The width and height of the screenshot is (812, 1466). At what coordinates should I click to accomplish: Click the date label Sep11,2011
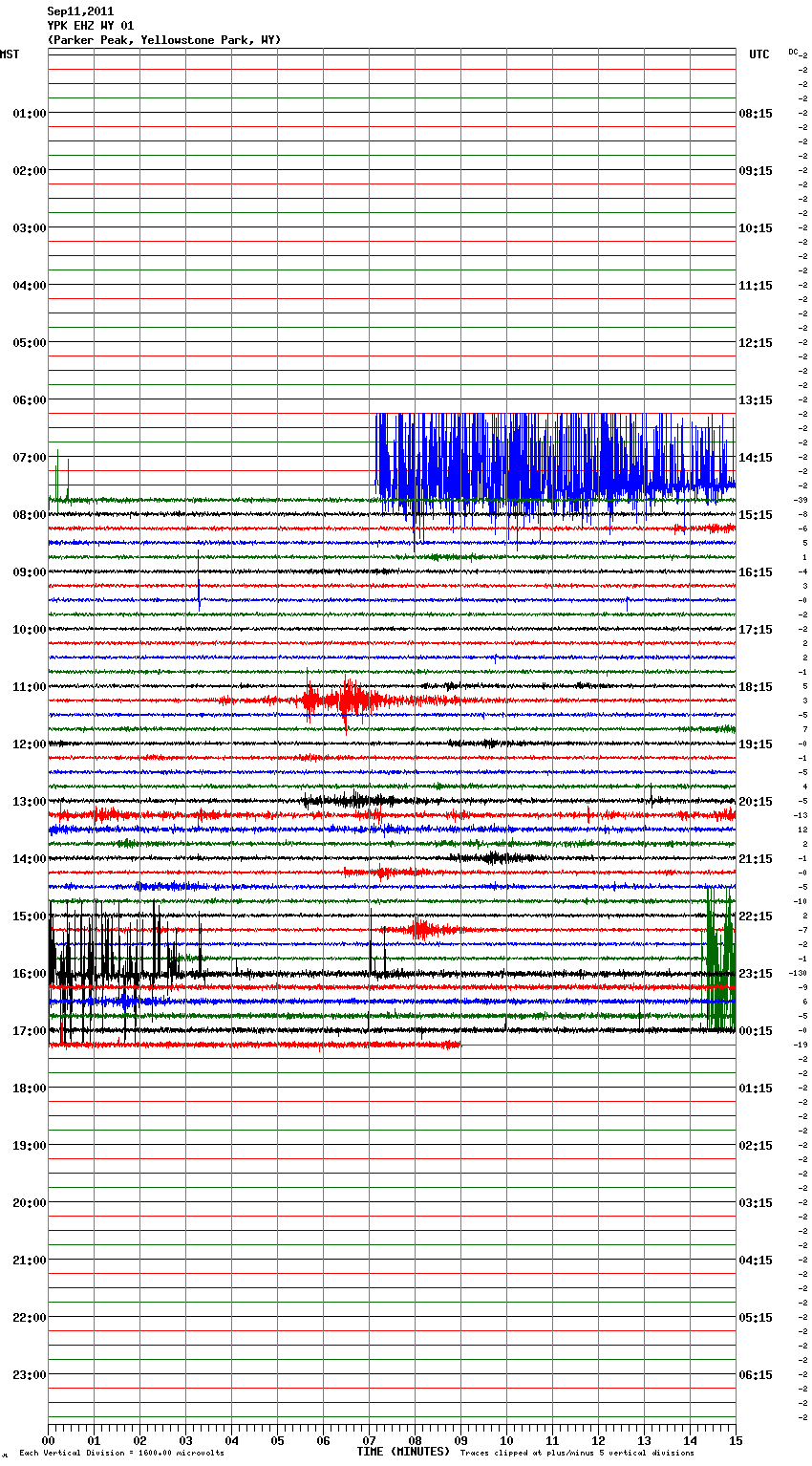(x=80, y=11)
